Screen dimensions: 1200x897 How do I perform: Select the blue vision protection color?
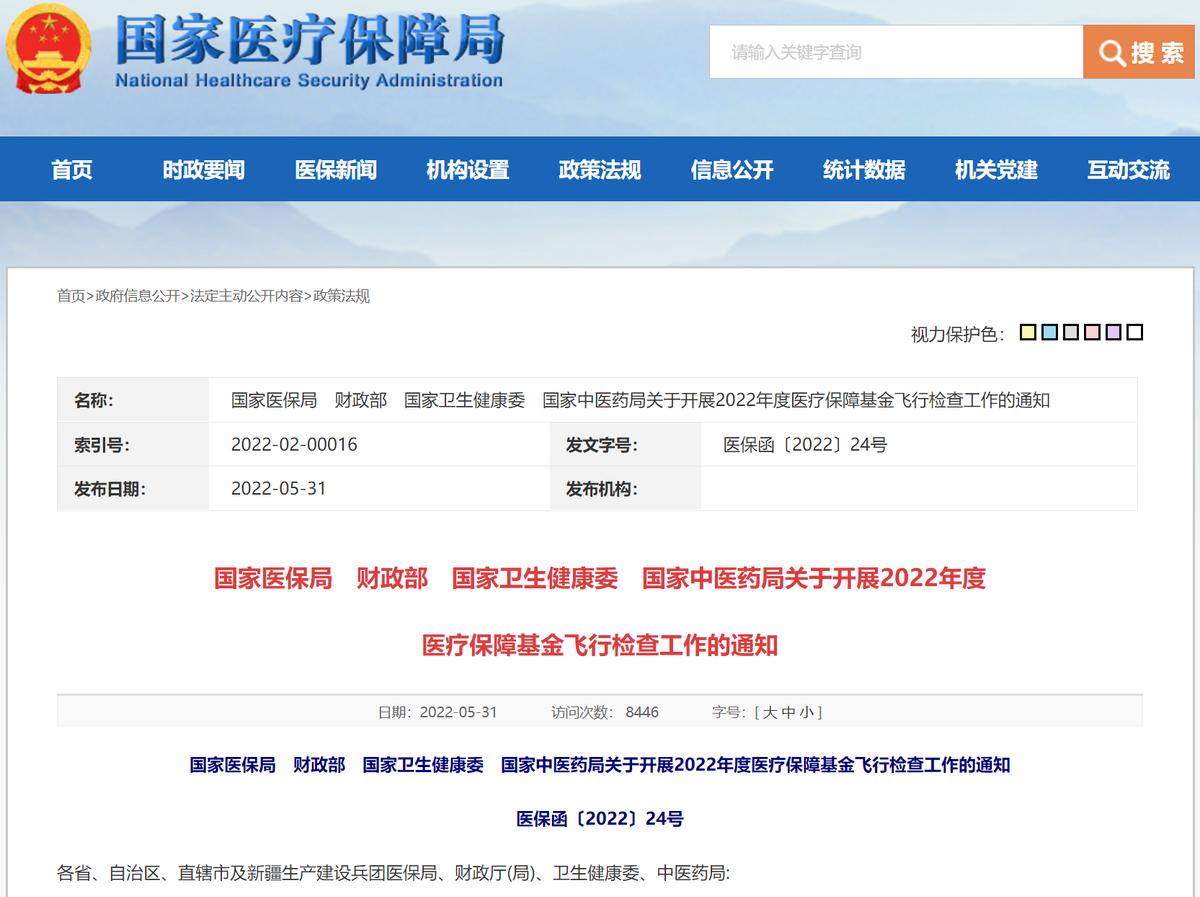[1050, 331]
